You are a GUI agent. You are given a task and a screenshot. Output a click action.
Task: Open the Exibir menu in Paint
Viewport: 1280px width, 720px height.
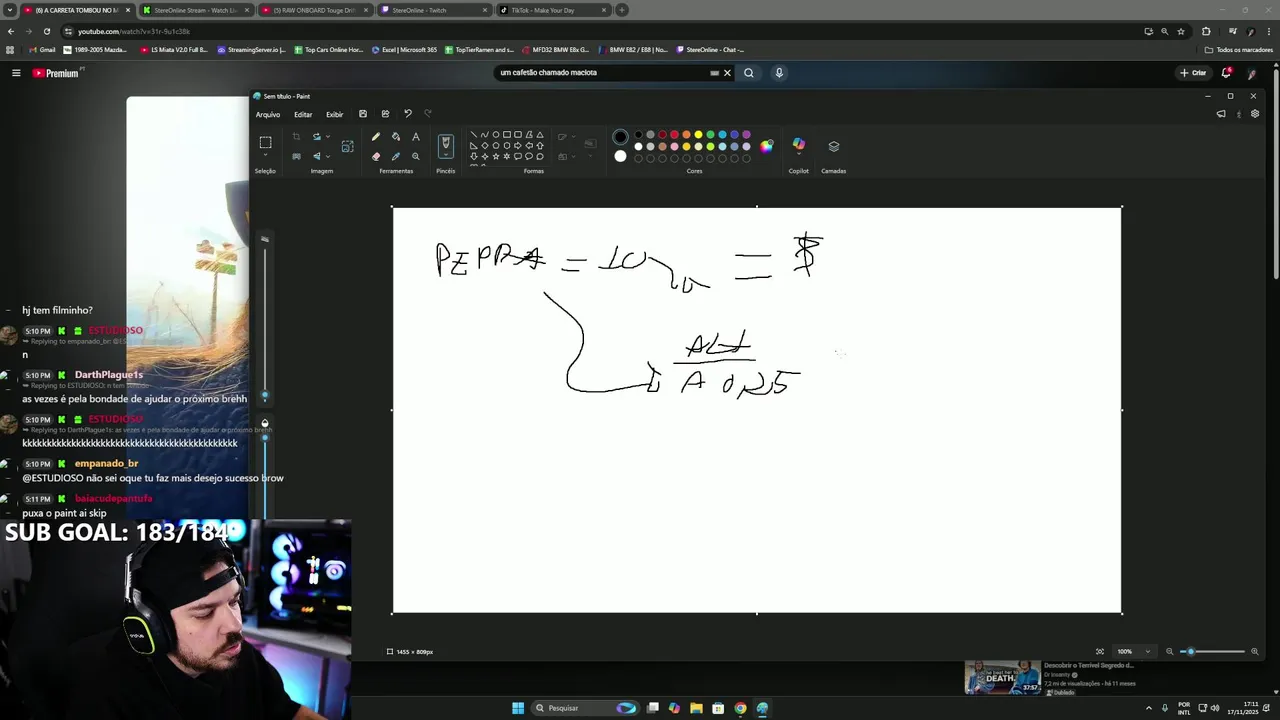point(334,114)
